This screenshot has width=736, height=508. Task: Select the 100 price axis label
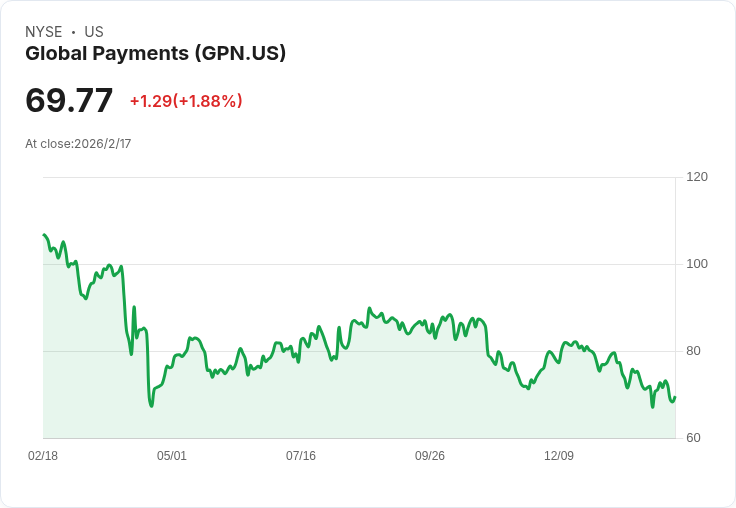pyautogui.click(x=697, y=264)
